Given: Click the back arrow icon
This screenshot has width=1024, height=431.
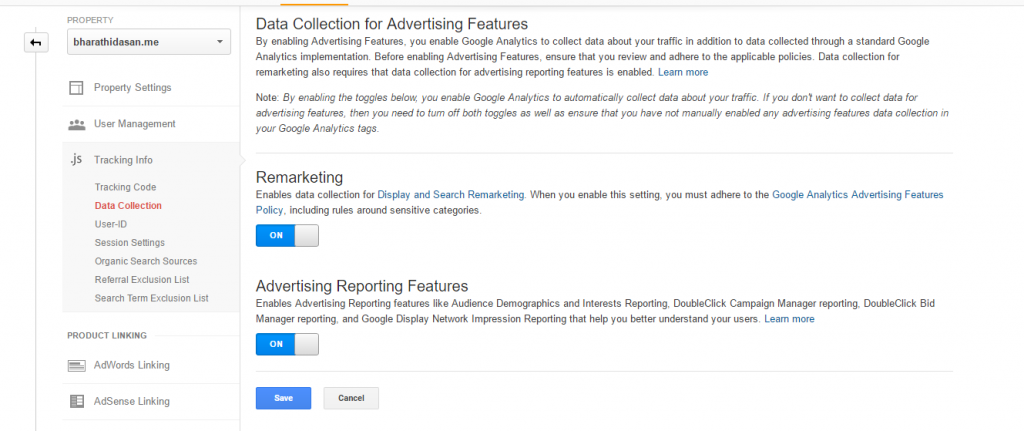Looking at the screenshot, I should pos(36,43).
